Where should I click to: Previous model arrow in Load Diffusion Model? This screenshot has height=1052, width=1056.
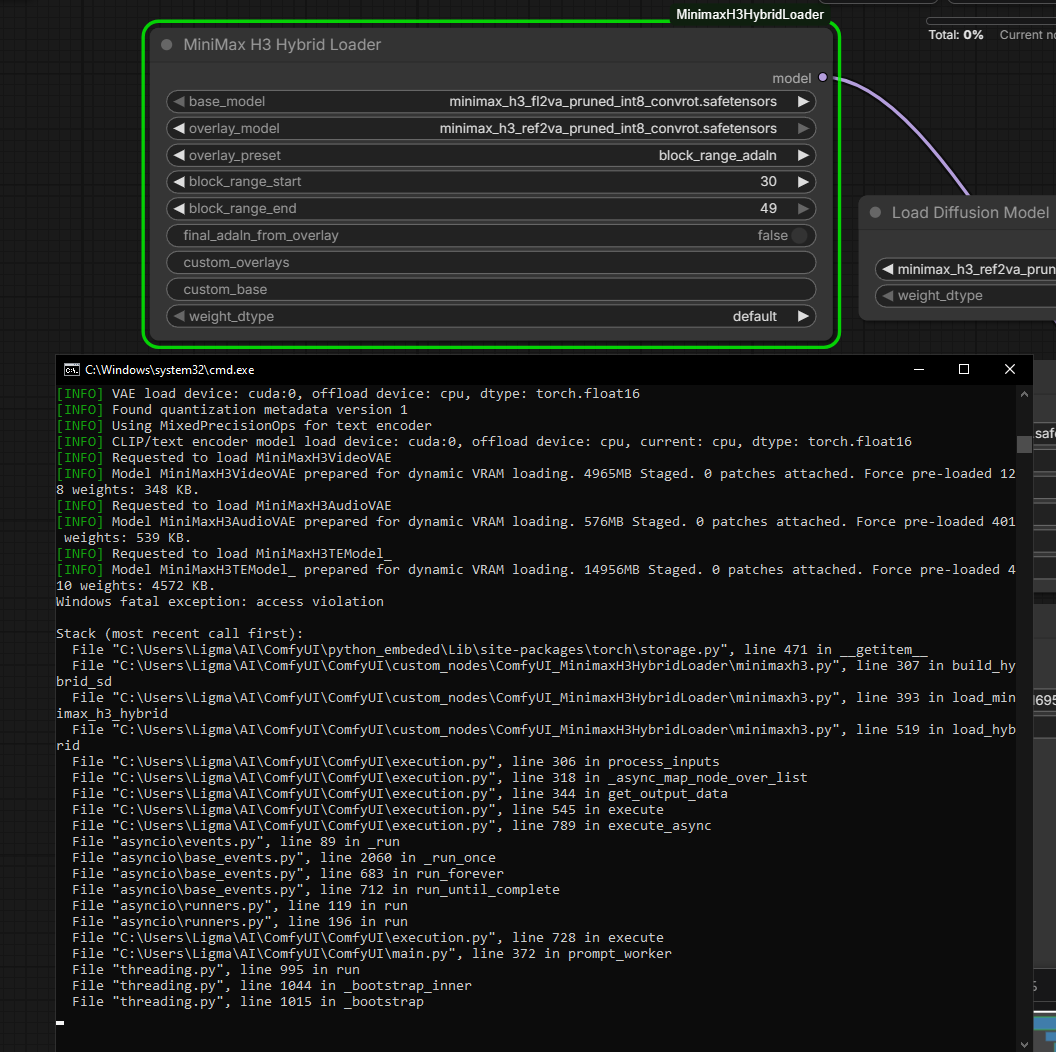point(888,269)
